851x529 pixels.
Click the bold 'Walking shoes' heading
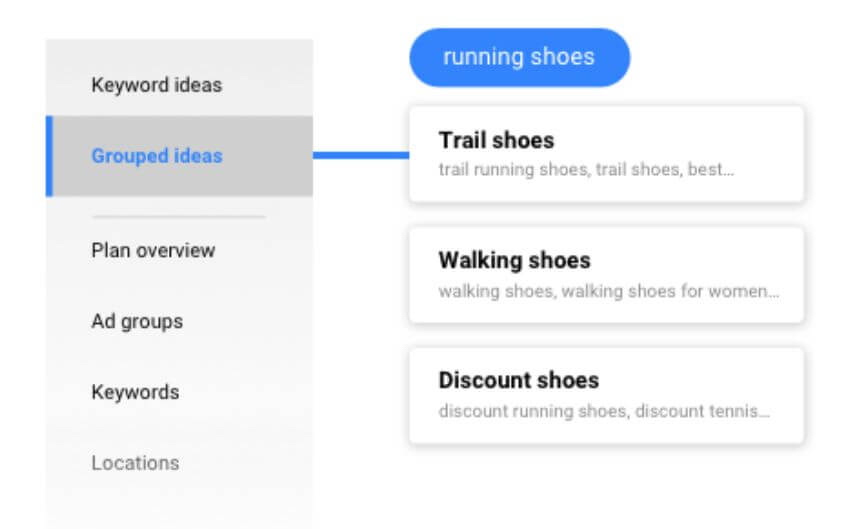(514, 260)
